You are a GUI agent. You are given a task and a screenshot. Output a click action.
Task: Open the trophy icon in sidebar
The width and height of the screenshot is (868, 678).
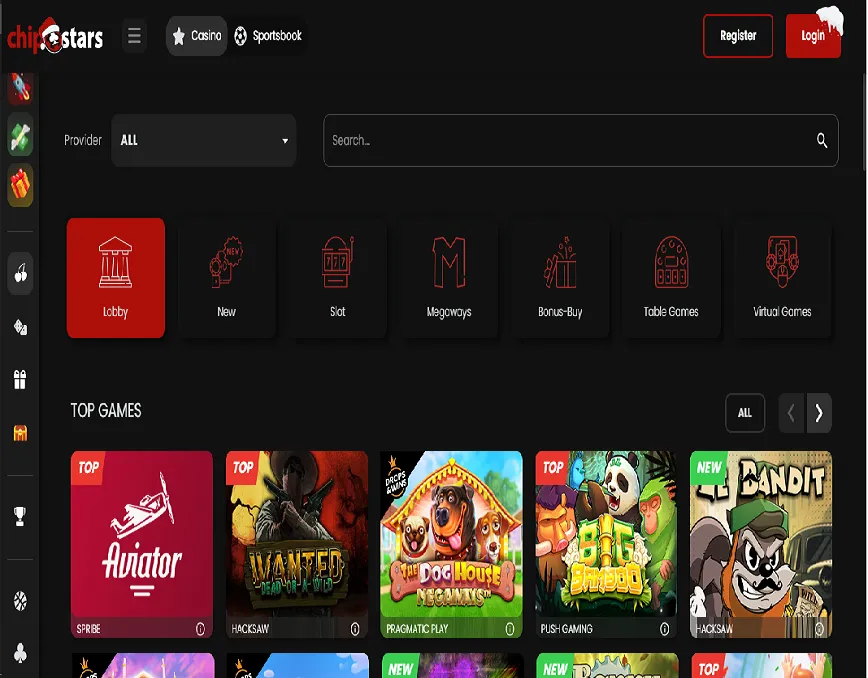click(20, 516)
